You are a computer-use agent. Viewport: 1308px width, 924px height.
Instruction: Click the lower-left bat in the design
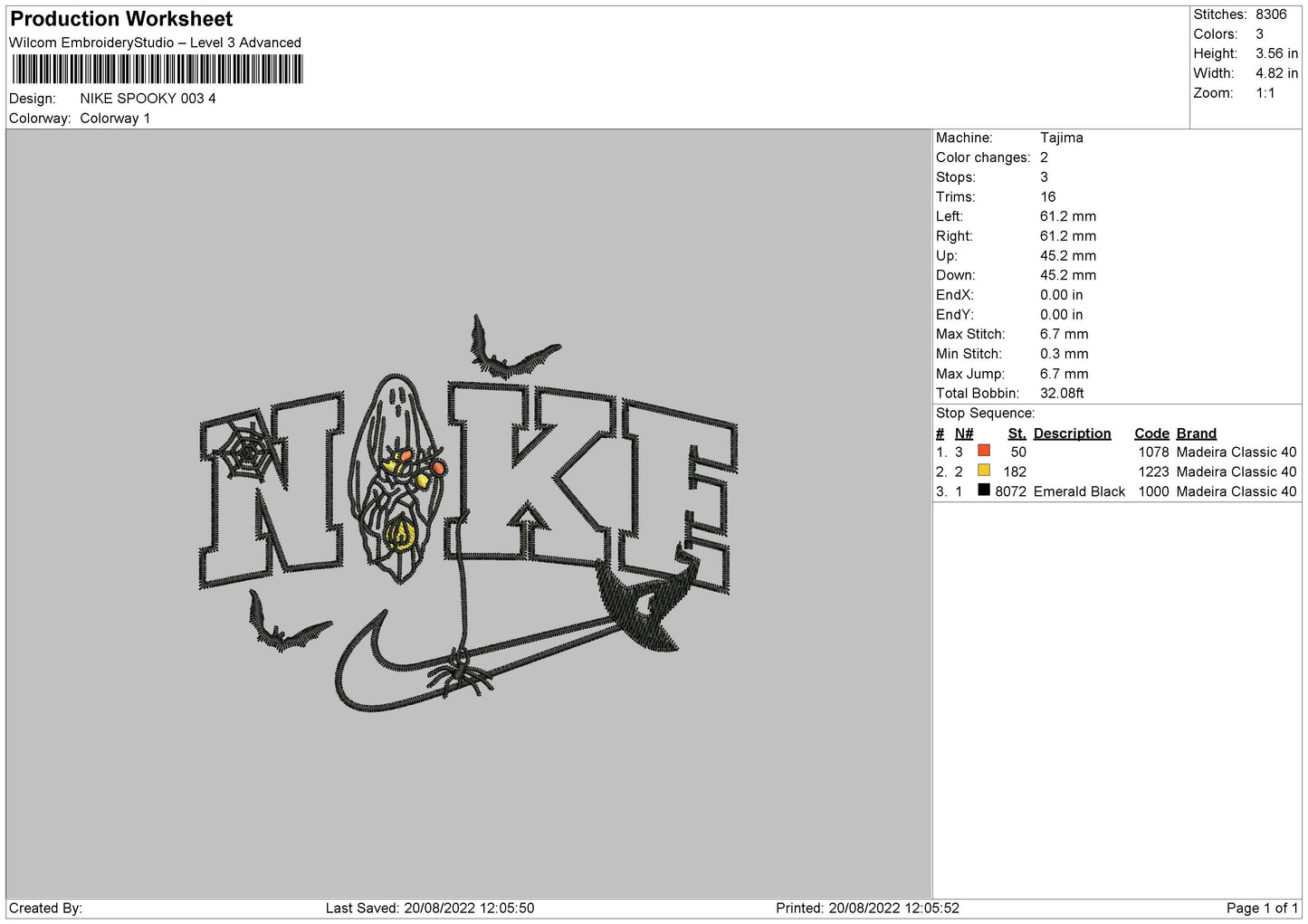pos(282,626)
